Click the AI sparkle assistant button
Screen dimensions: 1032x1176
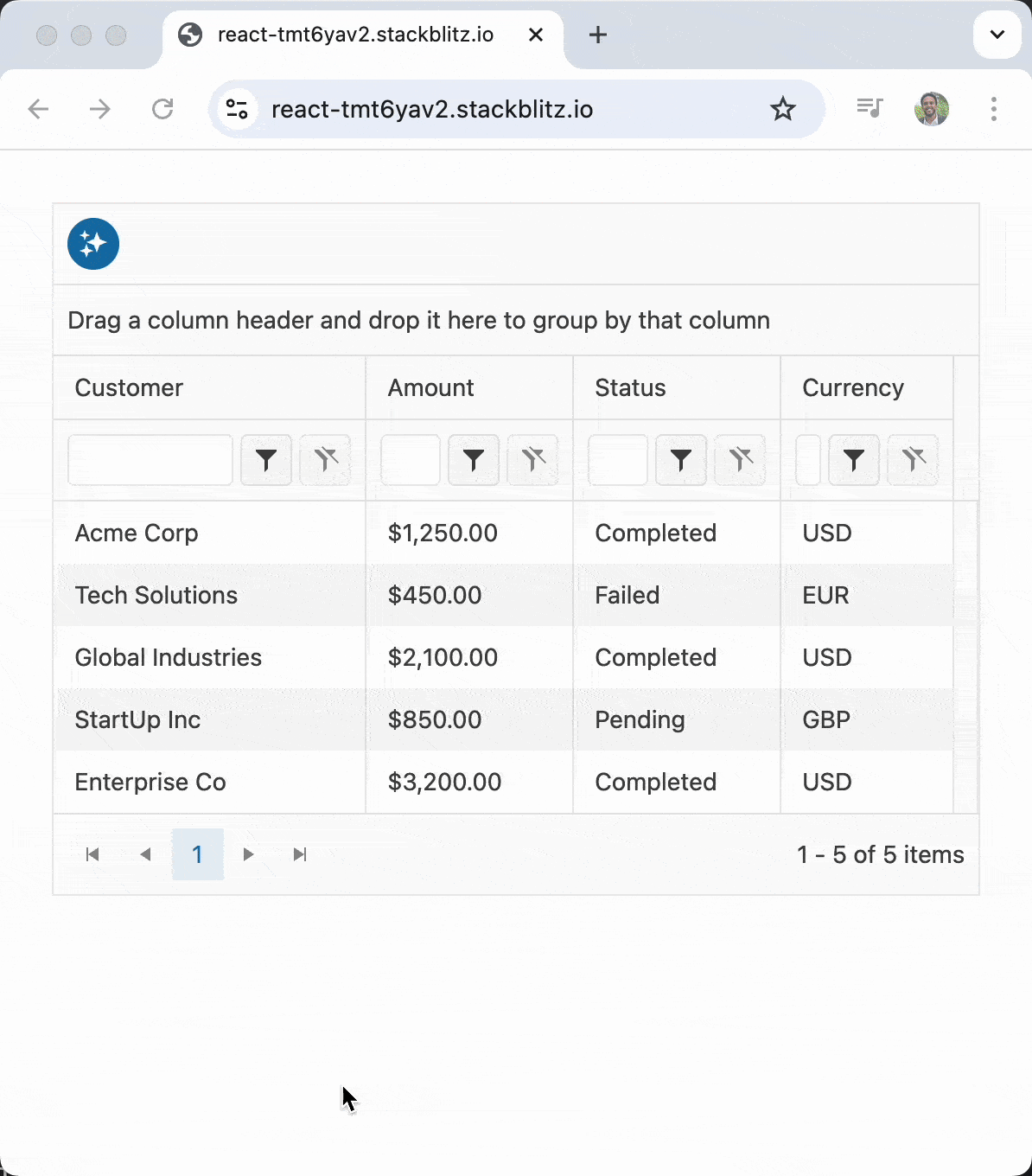(x=93, y=244)
